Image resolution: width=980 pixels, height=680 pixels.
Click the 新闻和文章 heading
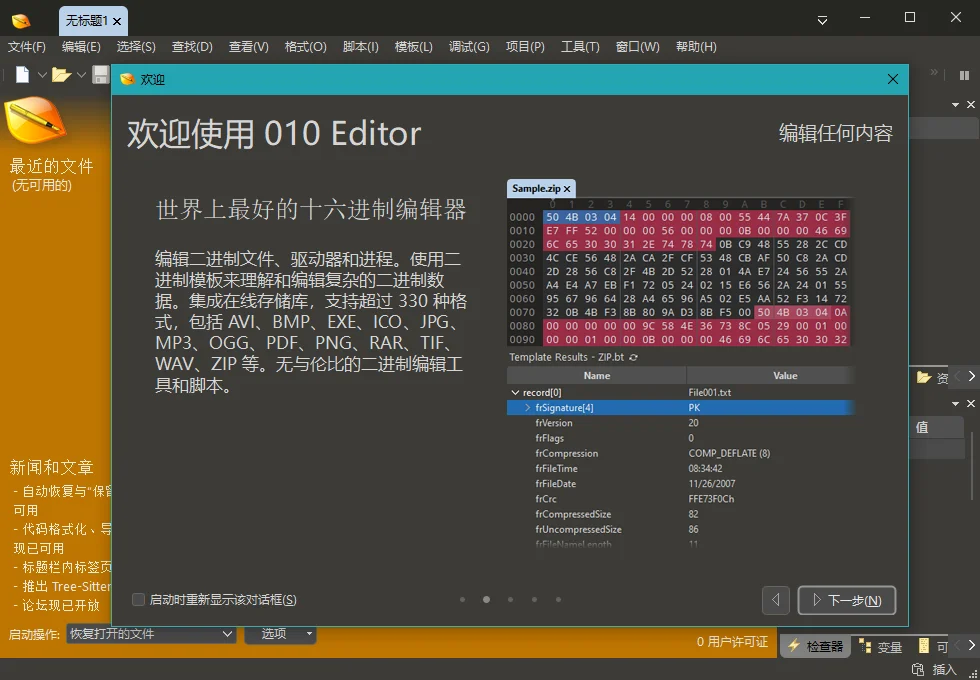(51, 468)
